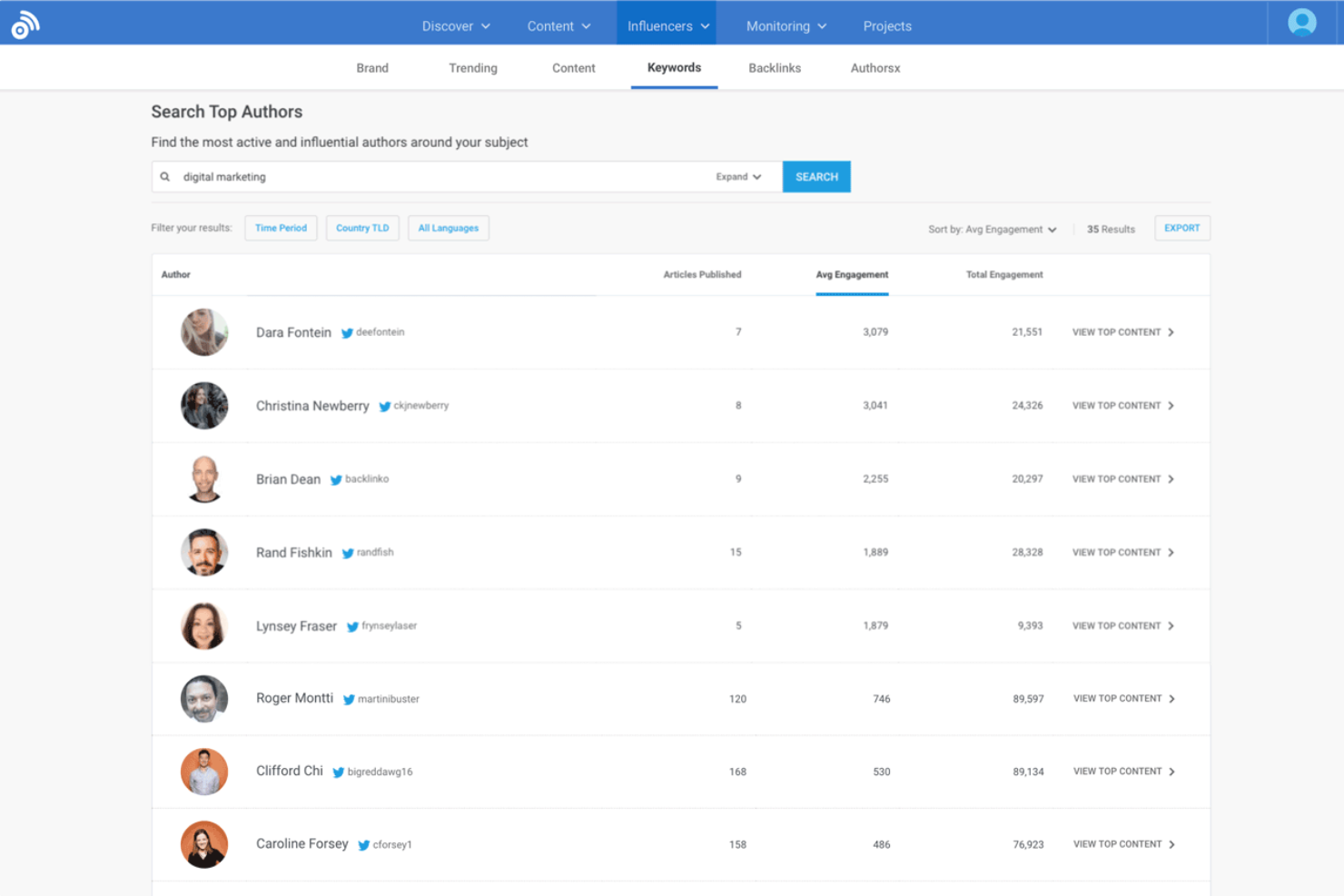Toggle the All Languages filter
Screen dimensions: 1344x896
(x=448, y=228)
